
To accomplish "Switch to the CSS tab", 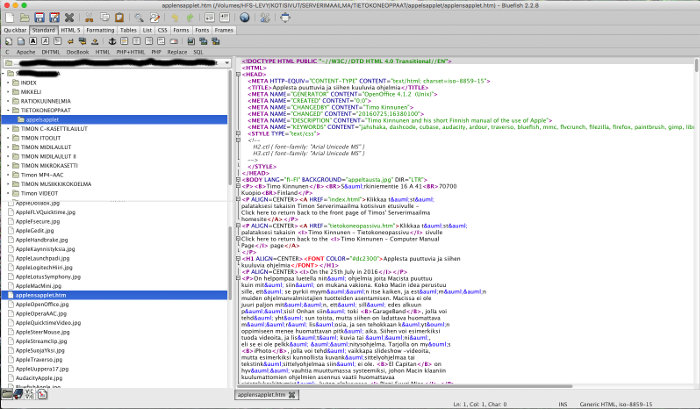I will (x=162, y=30).
